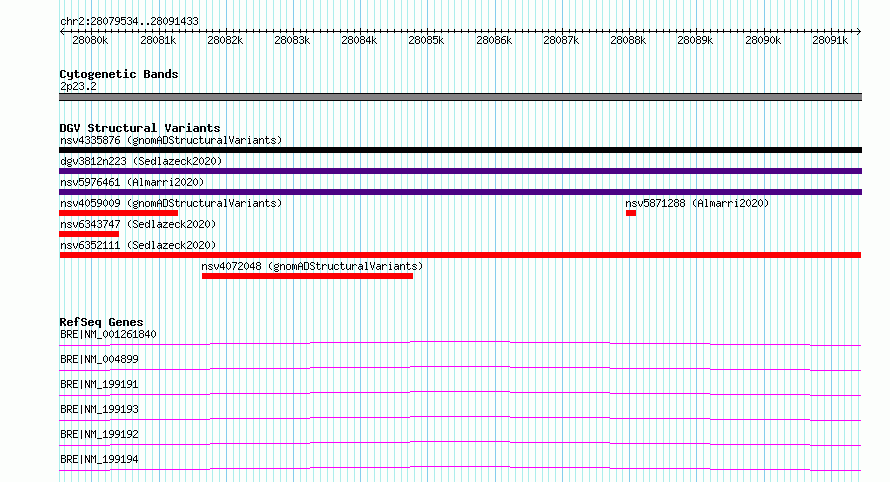
Task: Open the nsv6343747 (Sedlazeck2020) label
Action: (138, 224)
